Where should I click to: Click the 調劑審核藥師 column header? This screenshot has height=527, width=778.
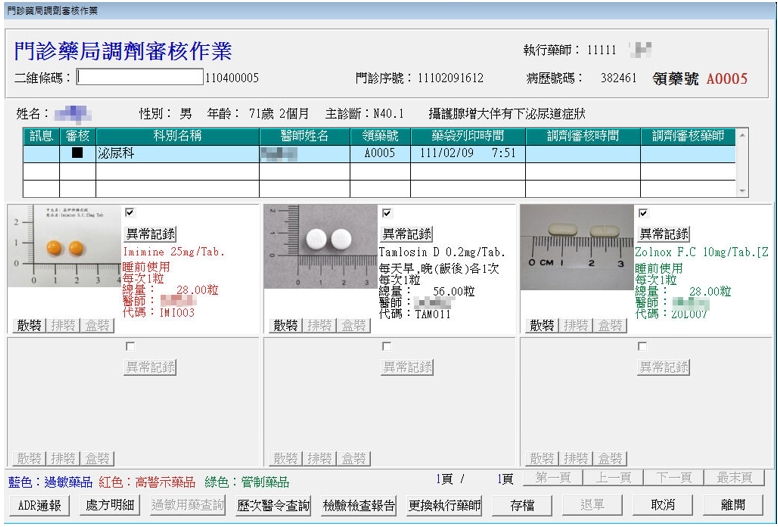(688, 136)
